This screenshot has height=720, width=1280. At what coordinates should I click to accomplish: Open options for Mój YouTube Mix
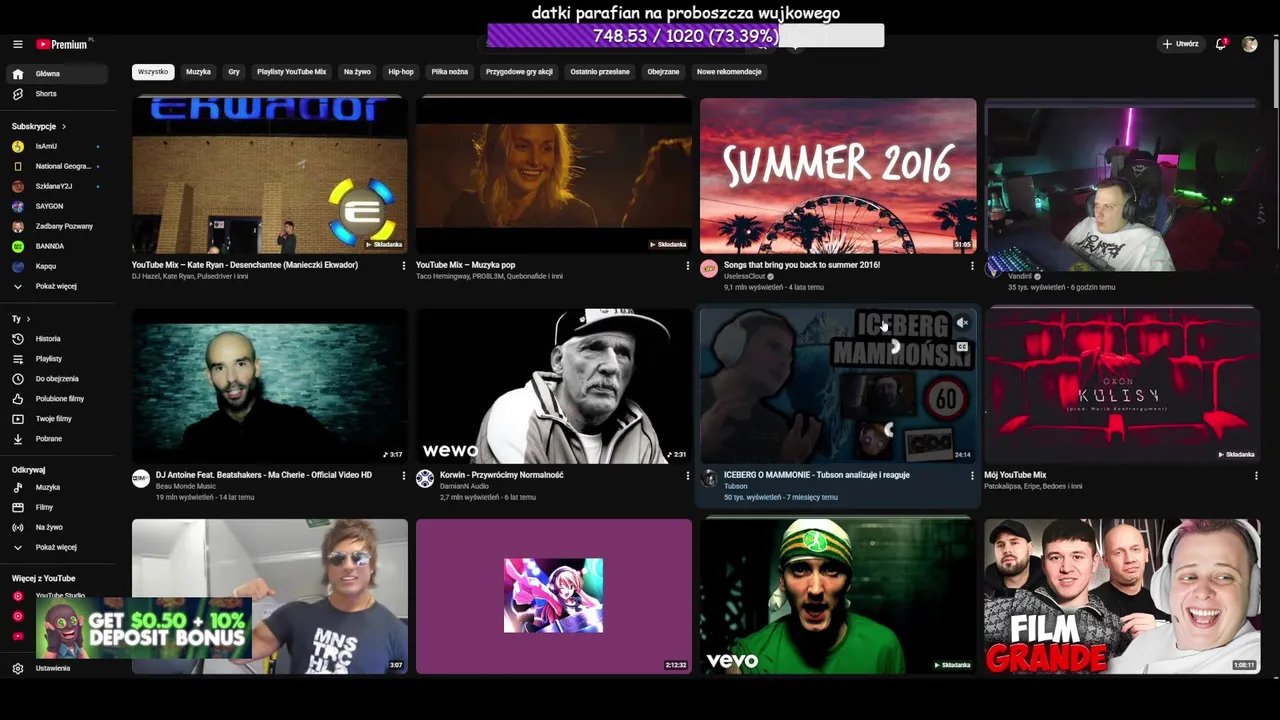pyautogui.click(x=1256, y=476)
